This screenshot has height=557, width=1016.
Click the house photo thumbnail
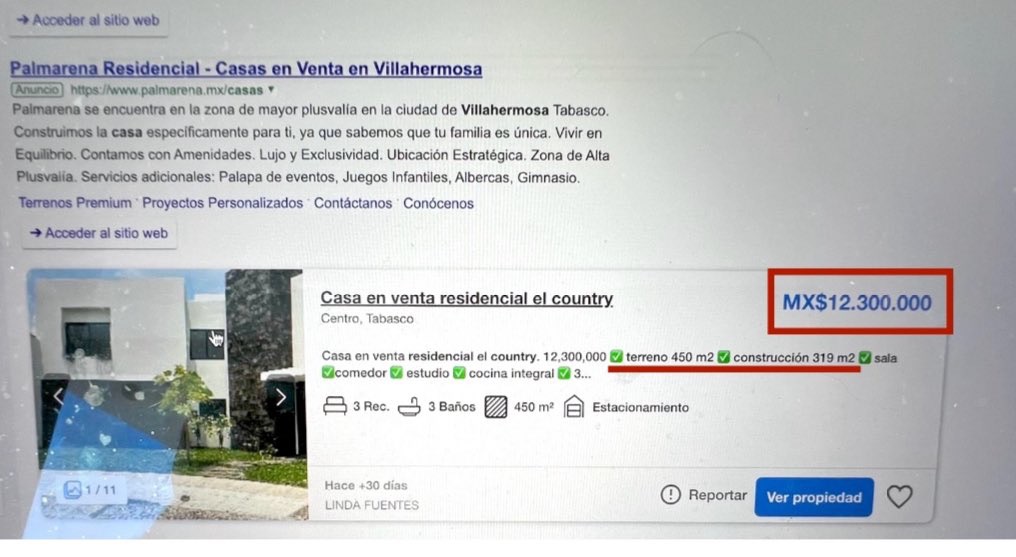coord(168,394)
